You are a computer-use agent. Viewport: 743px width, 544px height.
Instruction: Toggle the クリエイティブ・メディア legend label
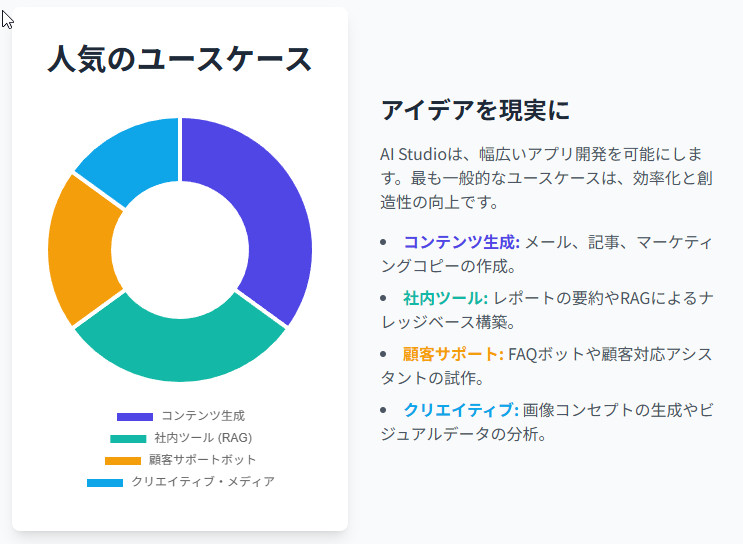(203, 482)
